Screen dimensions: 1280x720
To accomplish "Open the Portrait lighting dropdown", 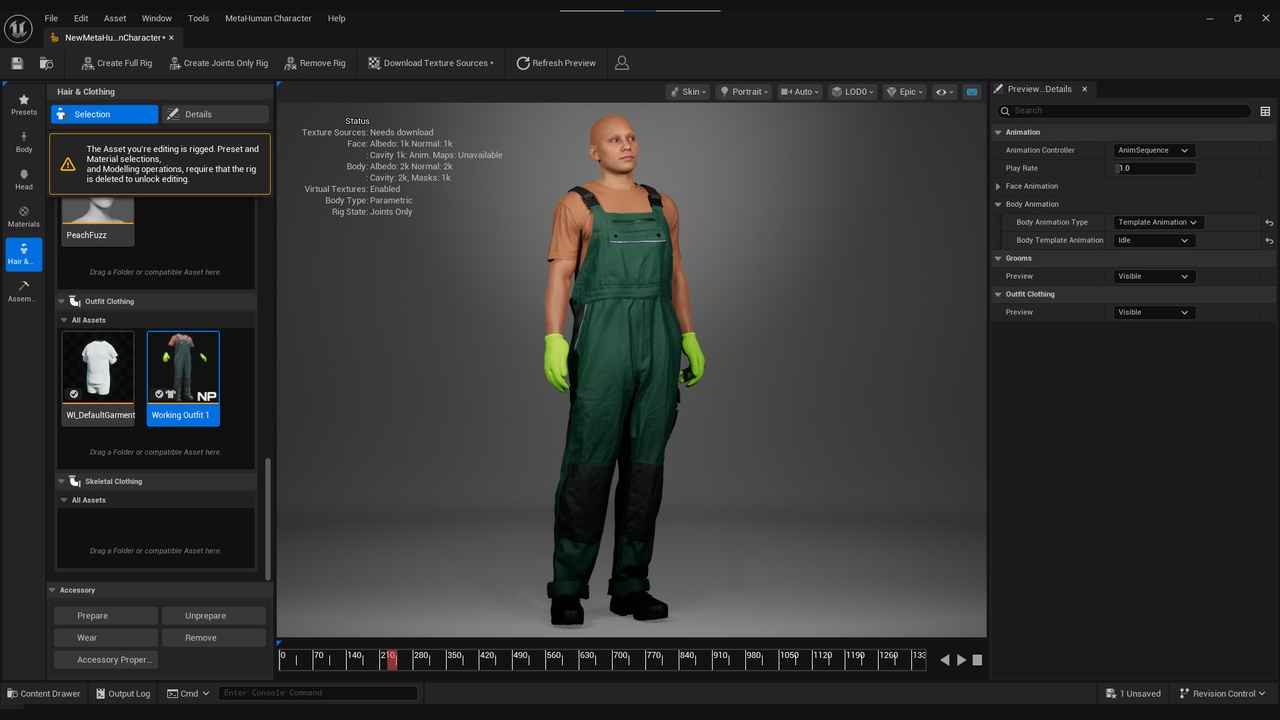I will click(x=744, y=92).
